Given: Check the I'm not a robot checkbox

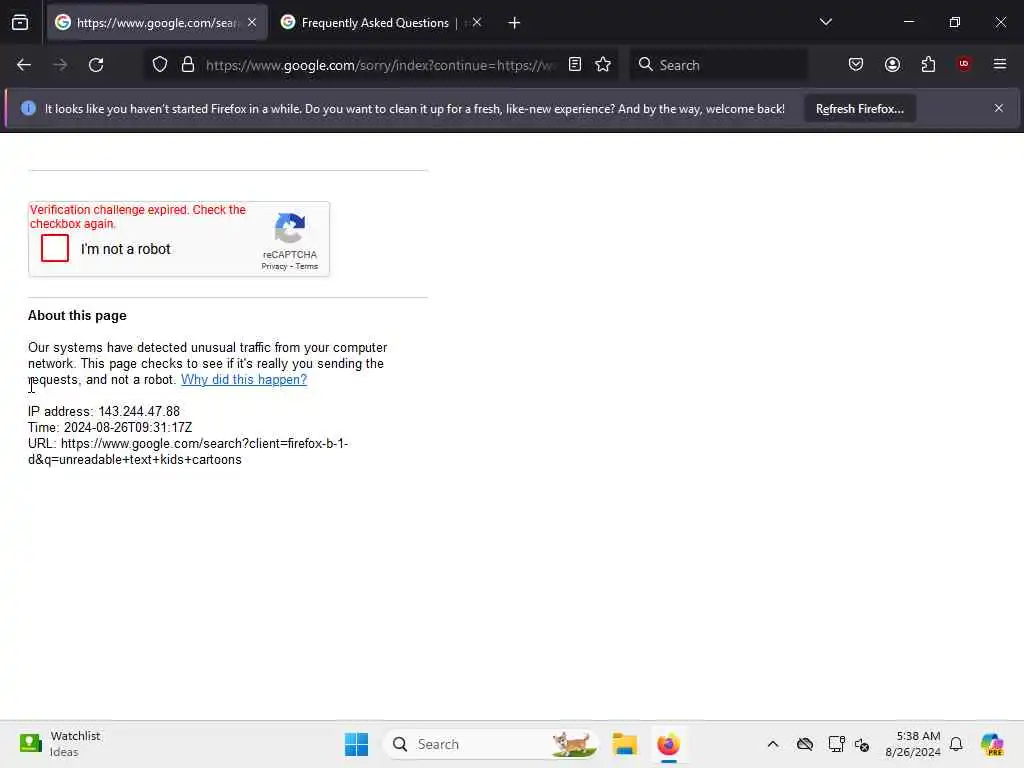Looking at the screenshot, I should pyautogui.click(x=55, y=248).
